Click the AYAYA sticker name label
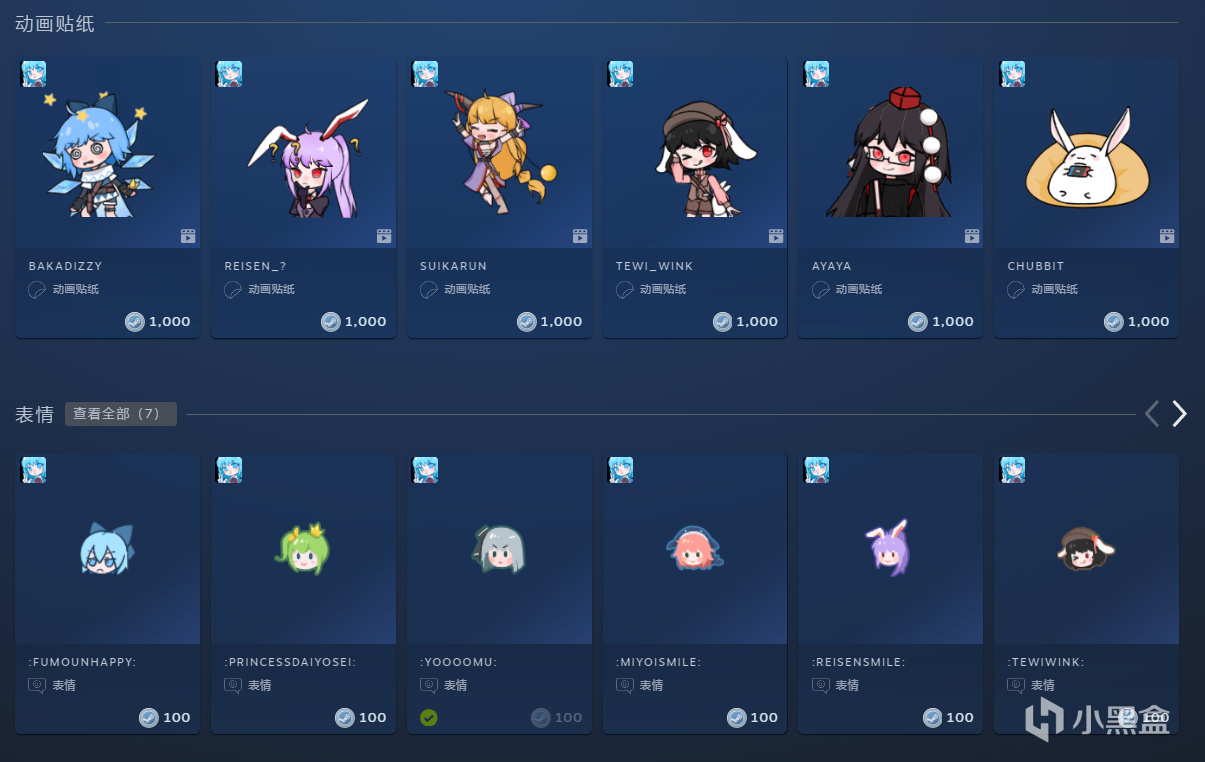This screenshot has height=762, width=1205. pyautogui.click(x=832, y=266)
